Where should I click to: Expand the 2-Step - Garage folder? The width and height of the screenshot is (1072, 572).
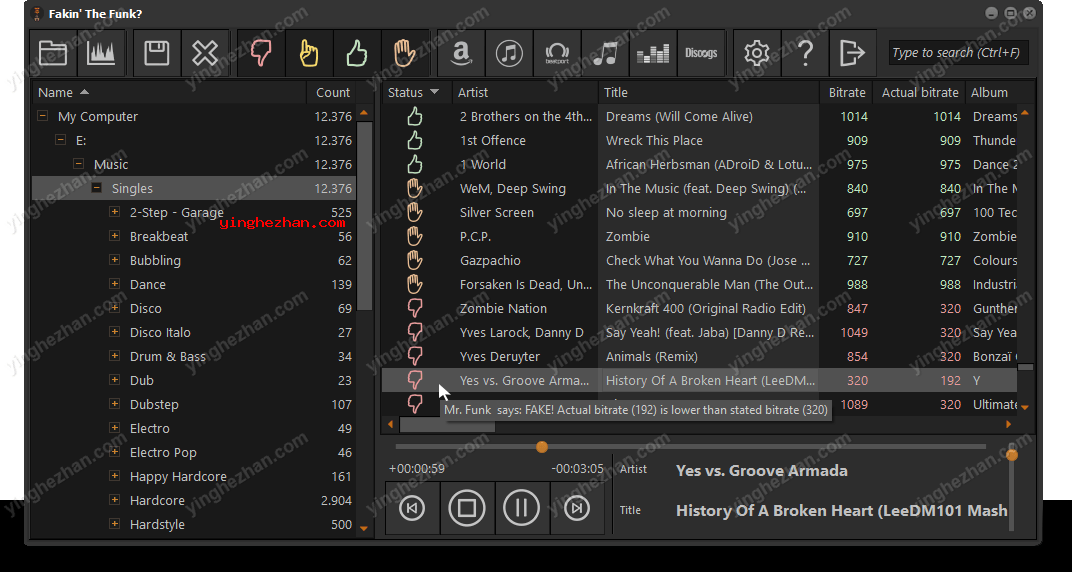click(x=114, y=212)
